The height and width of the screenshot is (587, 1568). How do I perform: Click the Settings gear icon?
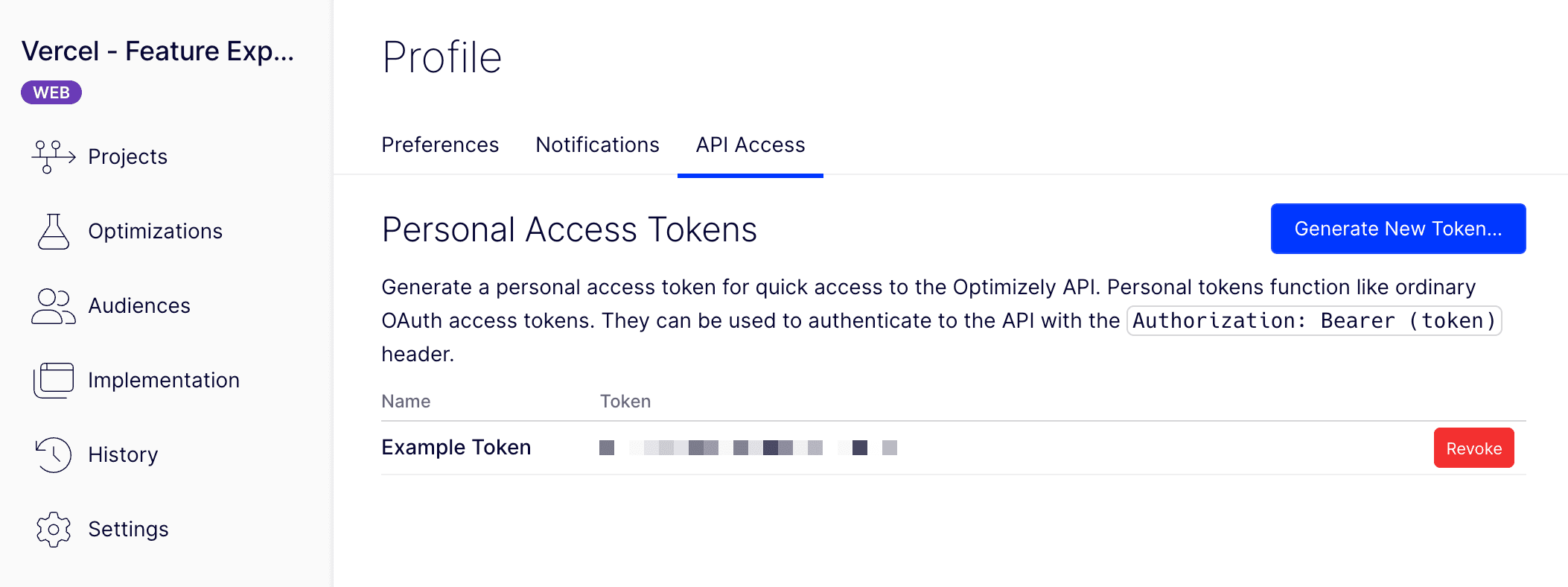pos(53,529)
